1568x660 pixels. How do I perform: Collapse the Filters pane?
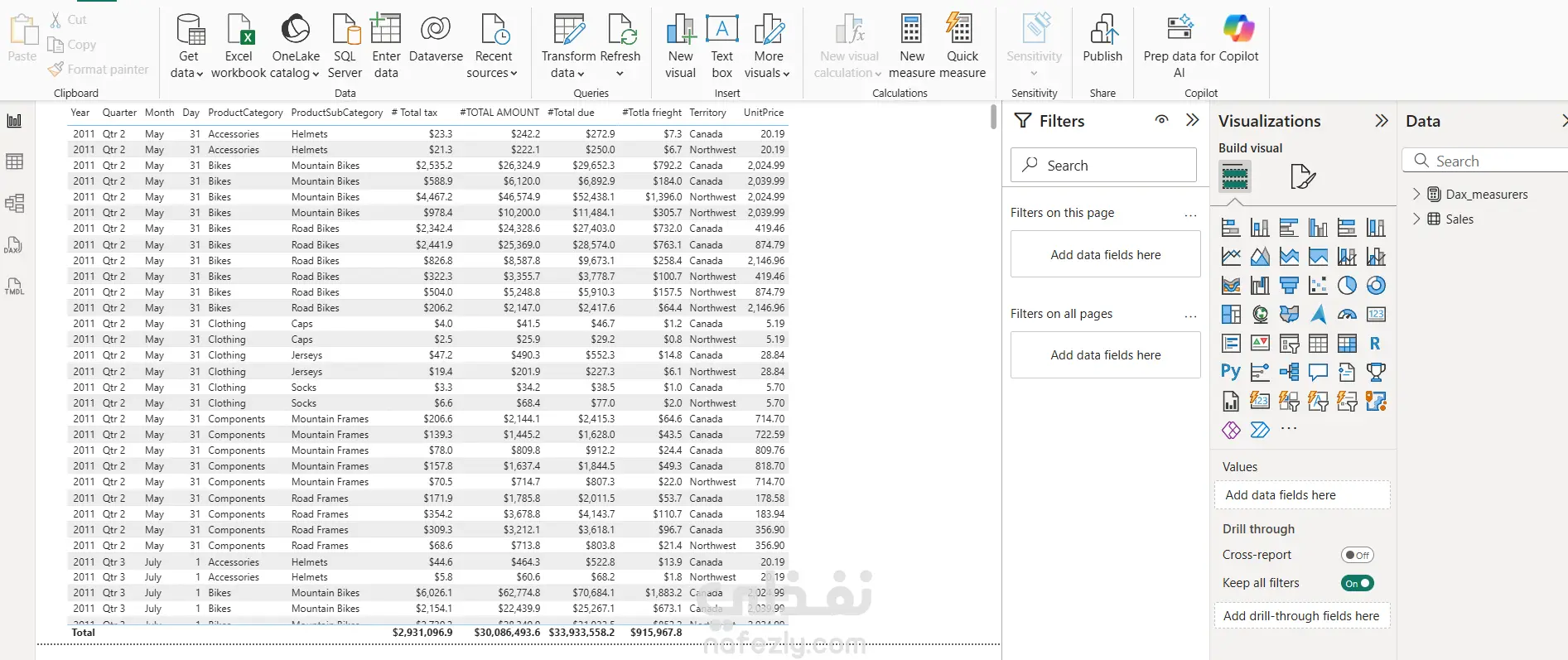pyautogui.click(x=1192, y=120)
